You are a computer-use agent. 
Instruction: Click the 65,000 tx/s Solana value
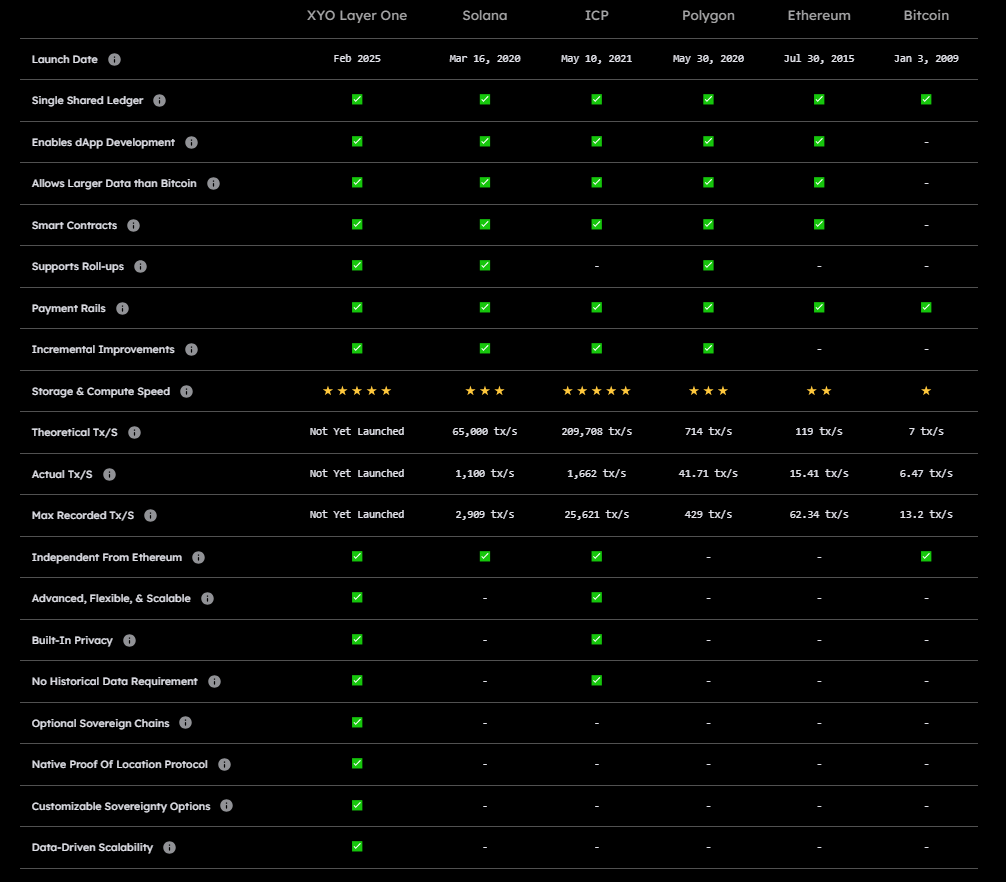tap(485, 432)
